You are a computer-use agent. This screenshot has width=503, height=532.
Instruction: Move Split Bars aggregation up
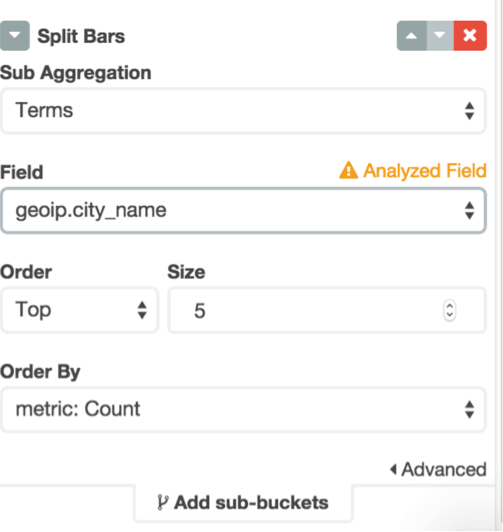click(412, 36)
